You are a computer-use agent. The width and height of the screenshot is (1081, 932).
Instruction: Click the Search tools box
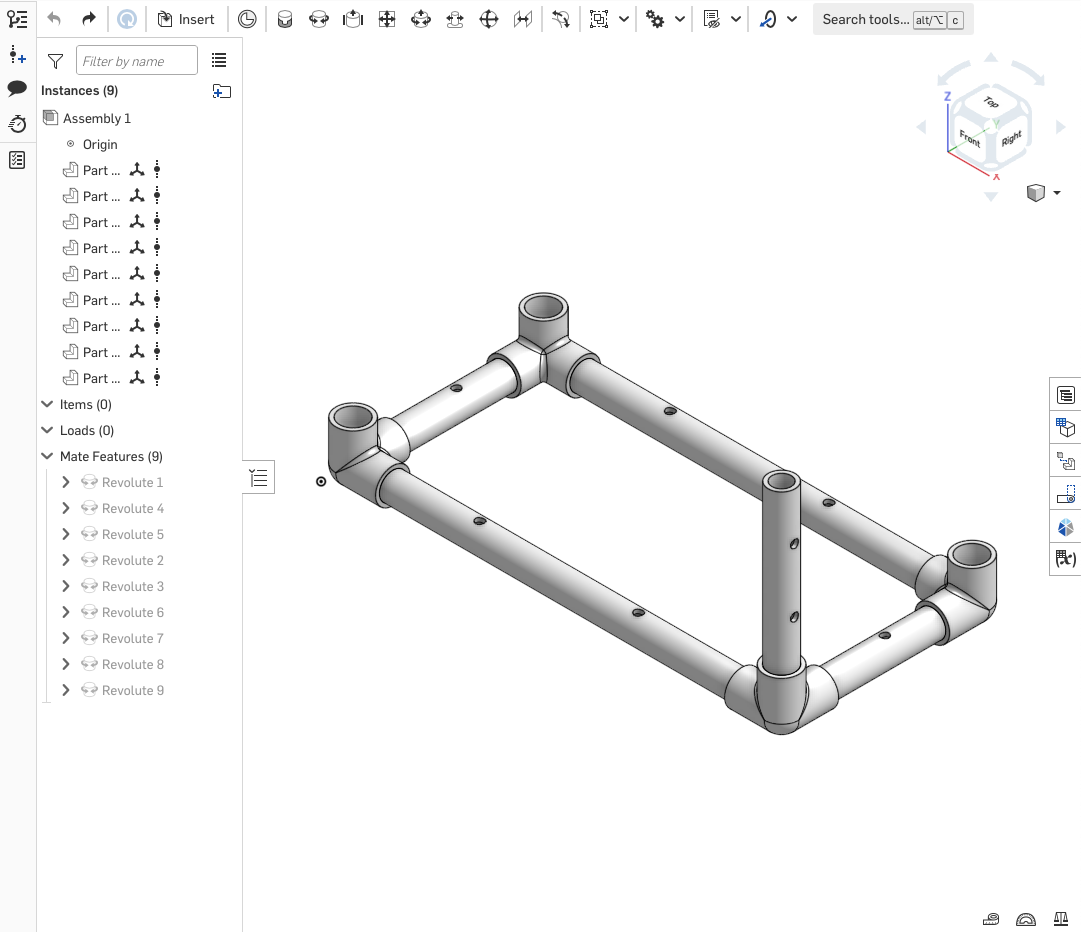point(893,19)
